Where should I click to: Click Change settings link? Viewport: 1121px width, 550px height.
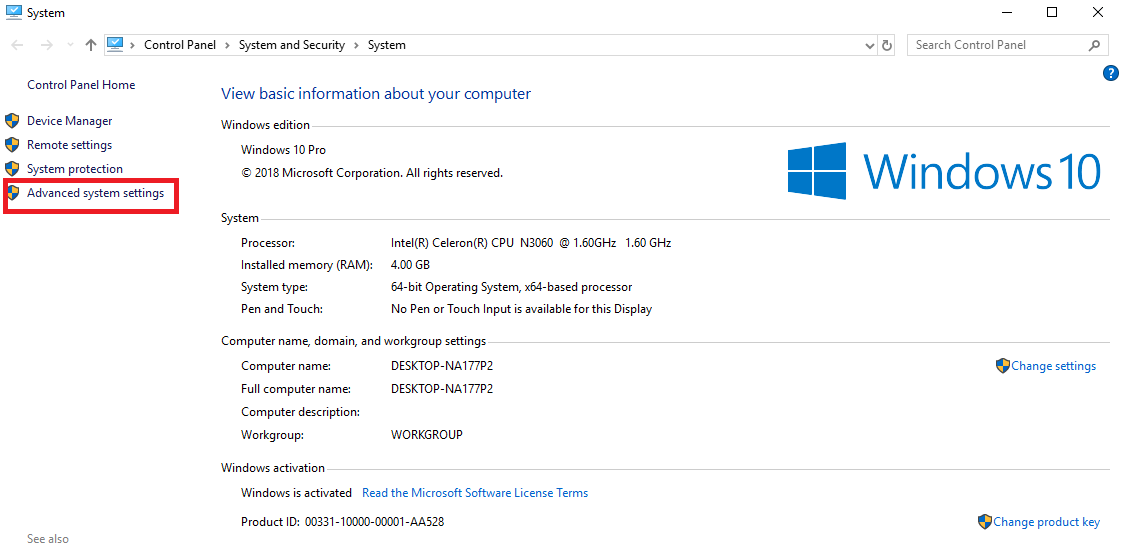[x=1053, y=366]
